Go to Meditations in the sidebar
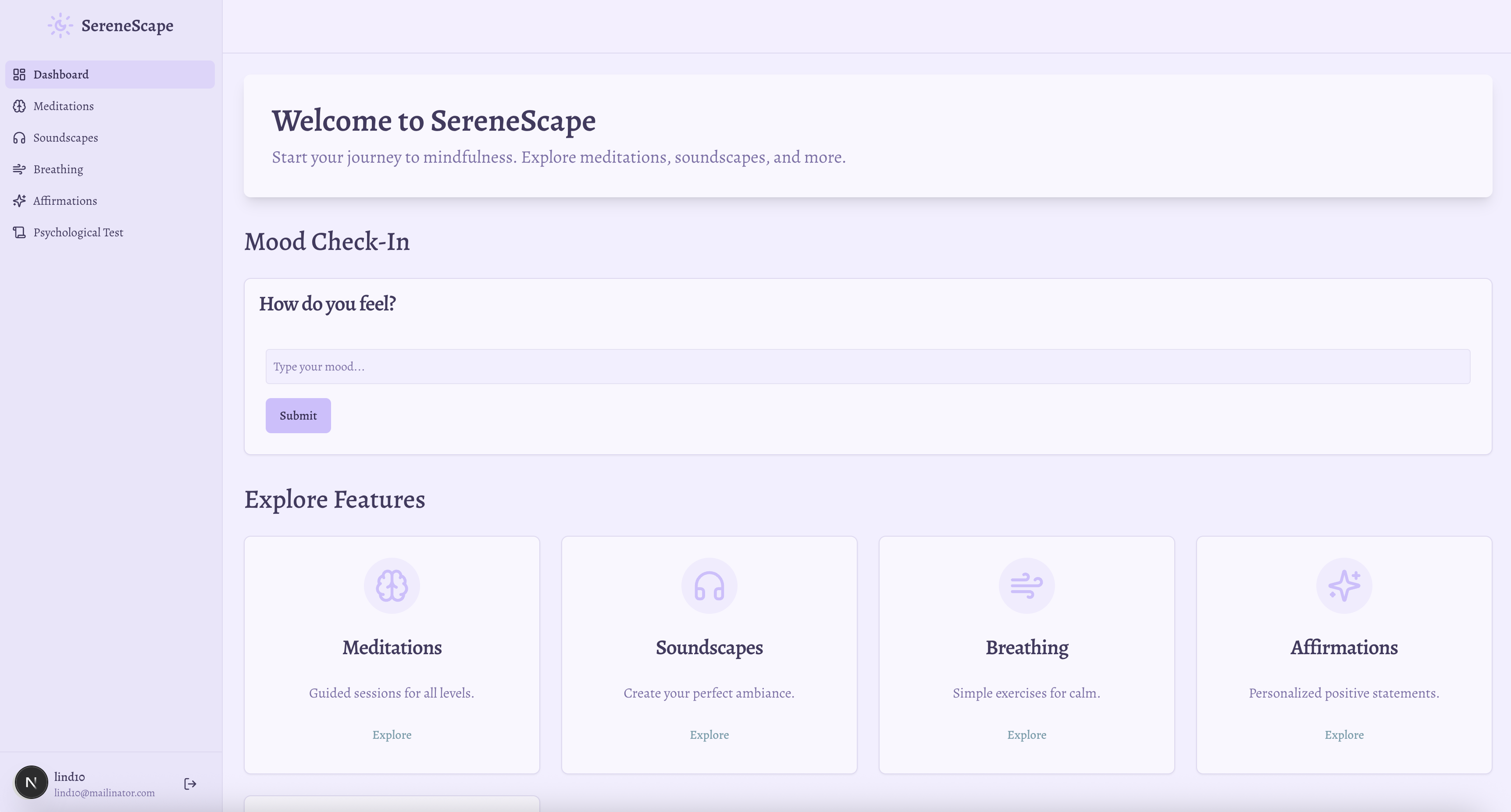The width and height of the screenshot is (1511, 812). coord(63,106)
